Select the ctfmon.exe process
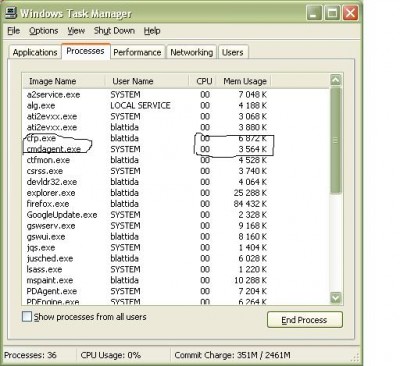 point(48,160)
